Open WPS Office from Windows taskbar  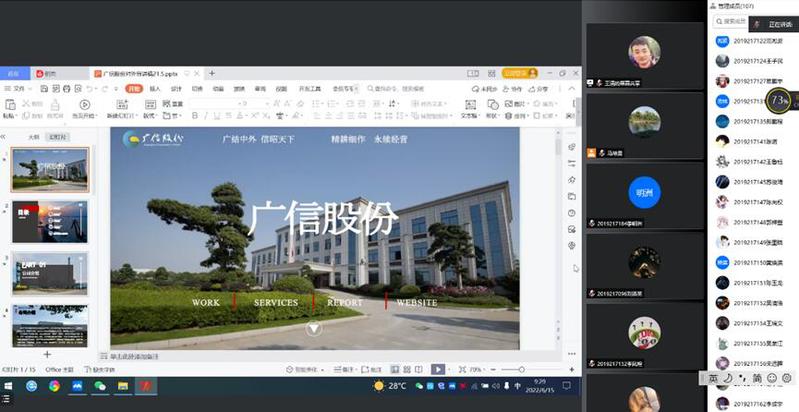[146, 386]
